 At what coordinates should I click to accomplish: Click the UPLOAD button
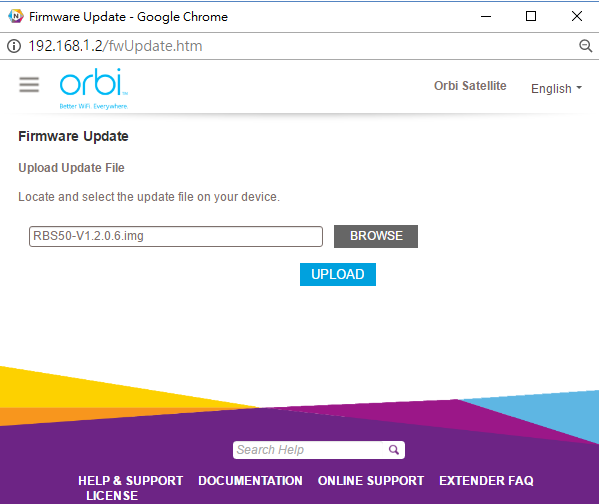point(338,274)
